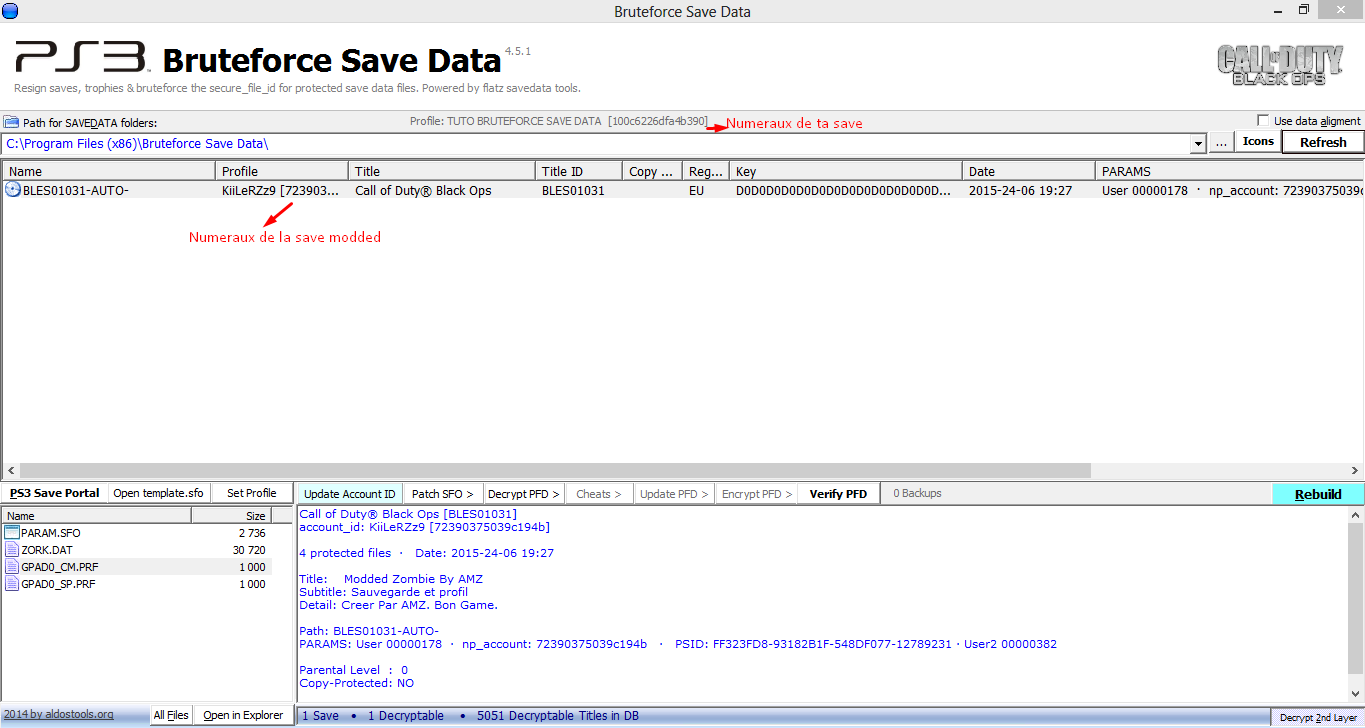Click the Icons button
The image size is (1365, 728).
coord(1258,142)
